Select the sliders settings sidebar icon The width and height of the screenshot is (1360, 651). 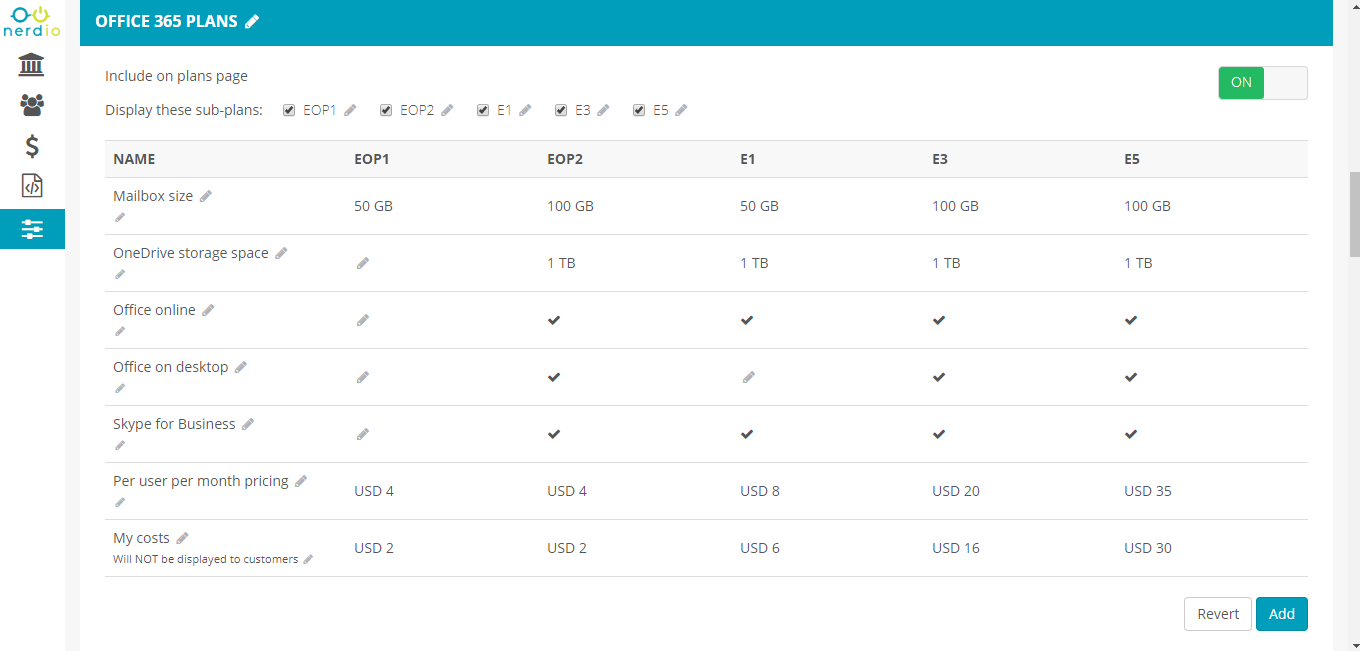pos(32,229)
